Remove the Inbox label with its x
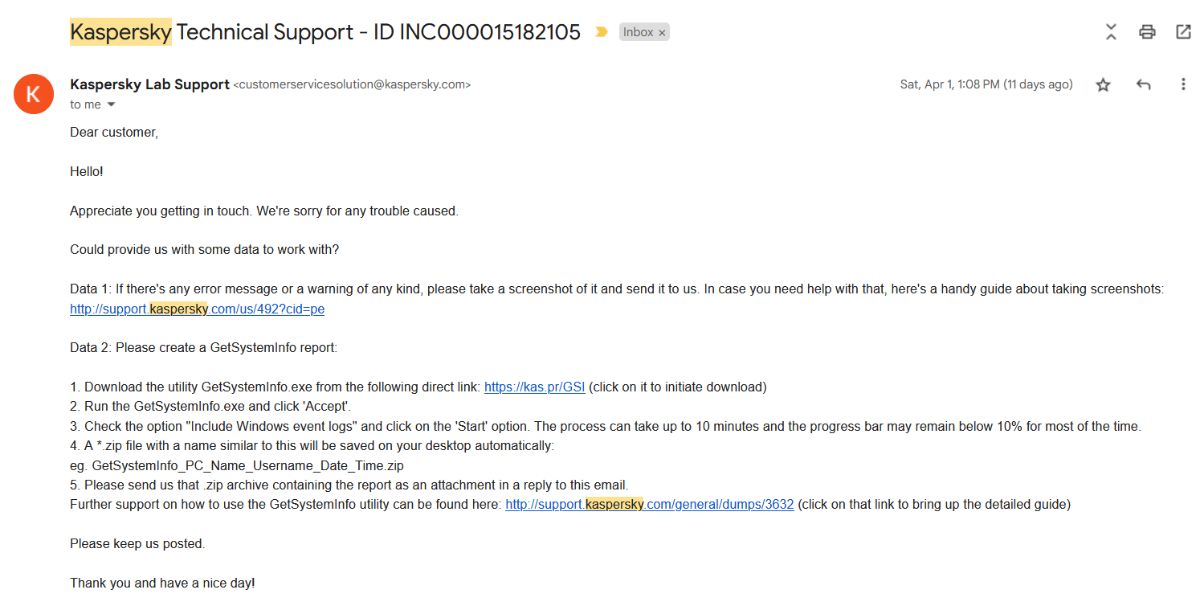Viewport: 1200px width, 606px height. coord(662,33)
